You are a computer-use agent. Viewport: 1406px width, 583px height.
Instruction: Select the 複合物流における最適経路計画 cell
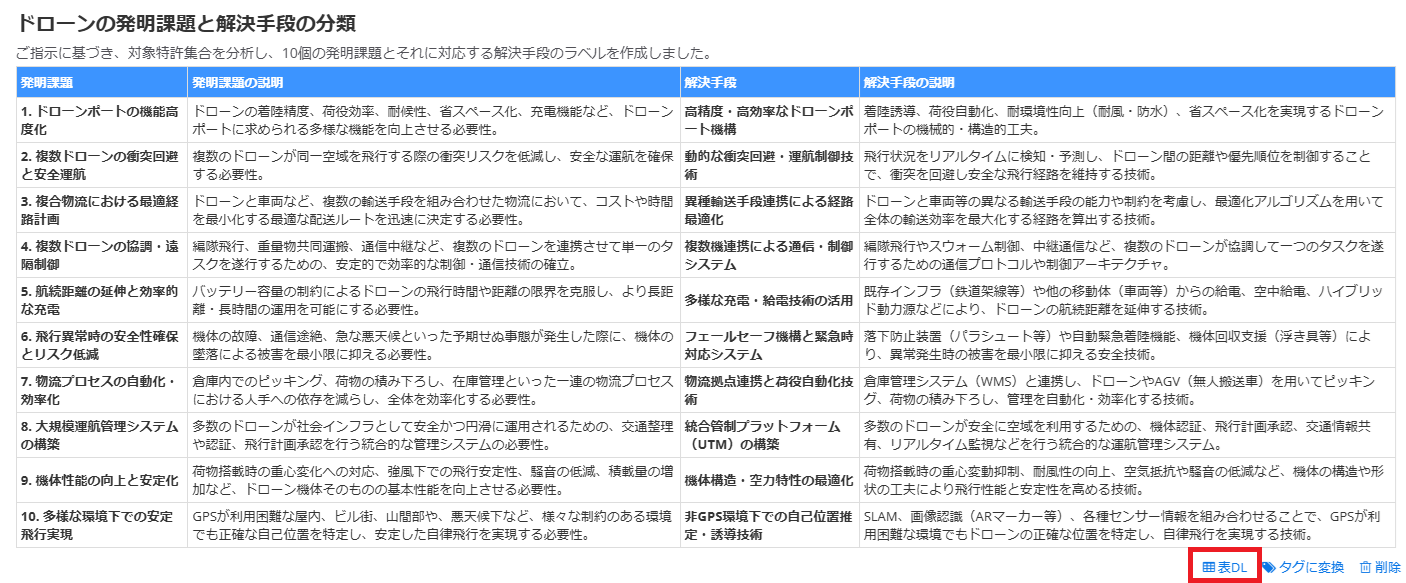point(100,210)
